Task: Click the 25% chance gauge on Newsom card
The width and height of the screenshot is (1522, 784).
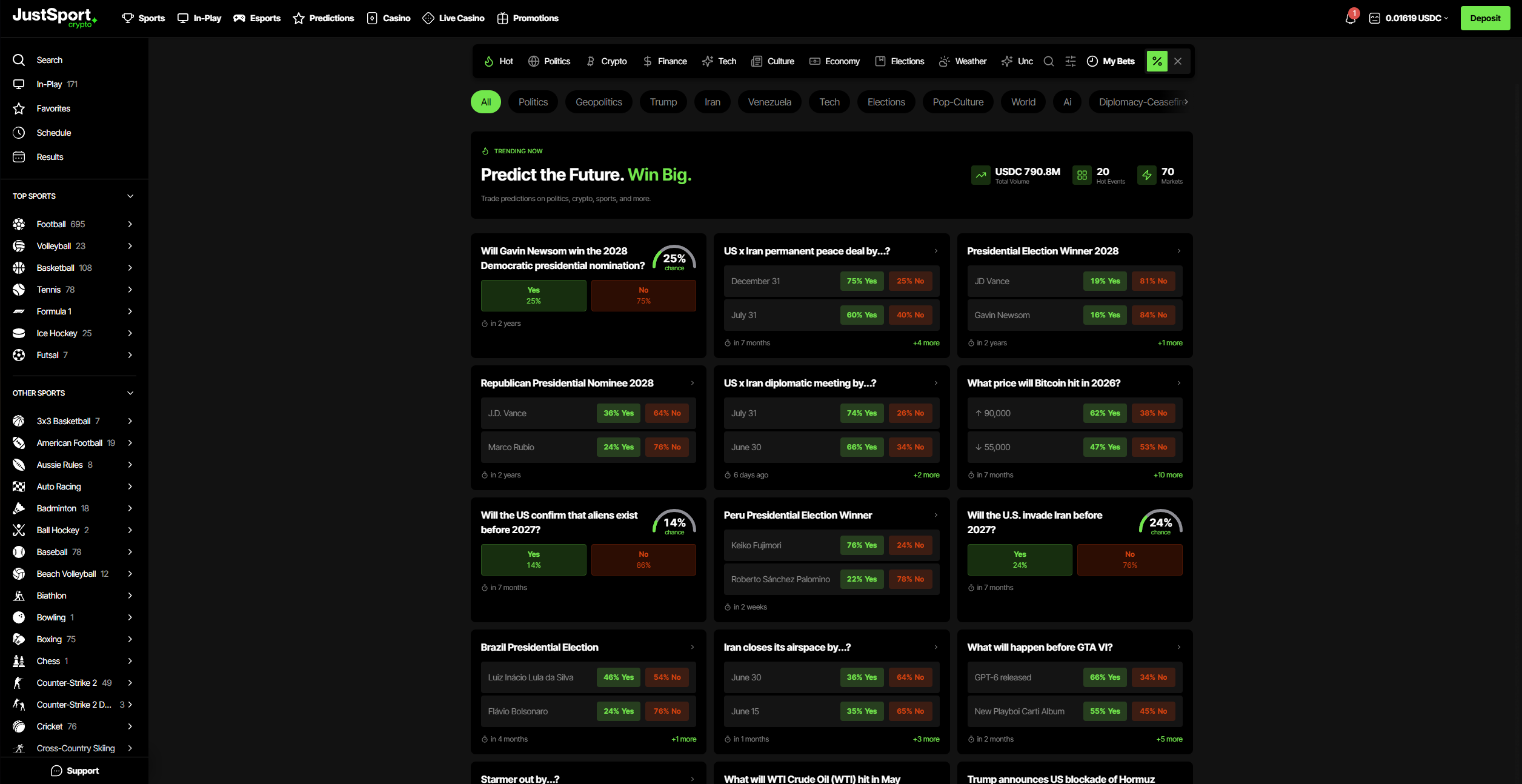Action: tap(674, 258)
